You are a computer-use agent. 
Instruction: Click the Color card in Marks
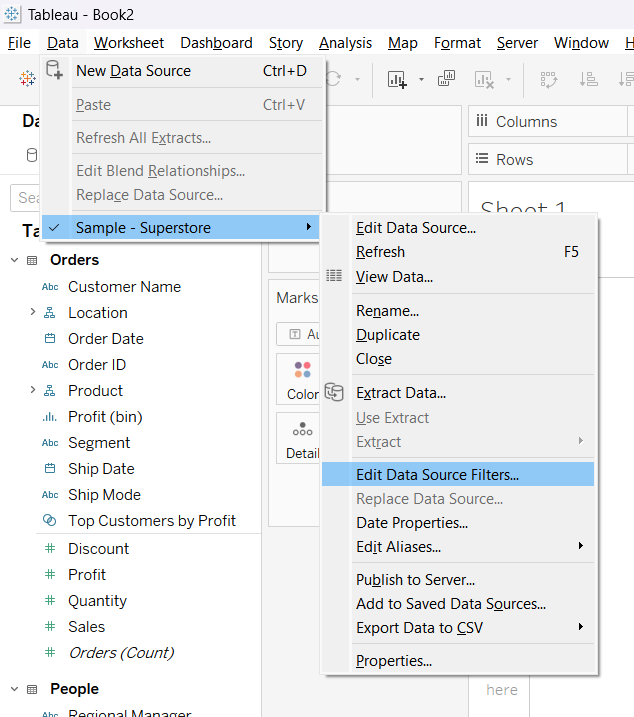pyautogui.click(x=301, y=380)
